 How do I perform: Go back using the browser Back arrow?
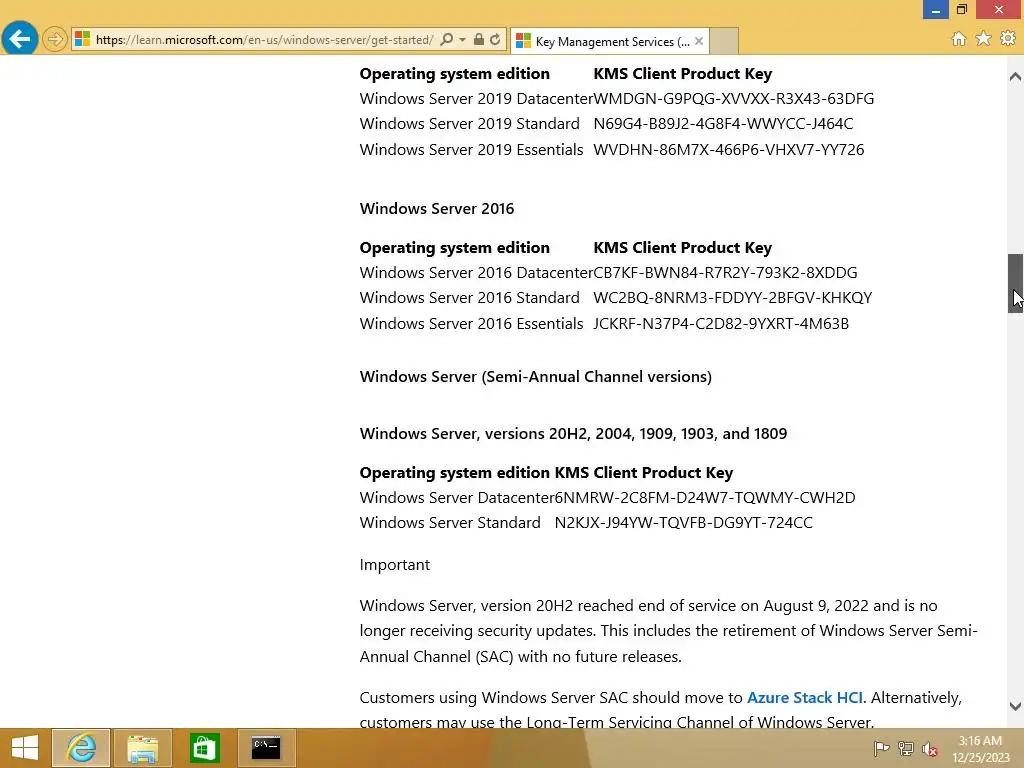point(20,39)
